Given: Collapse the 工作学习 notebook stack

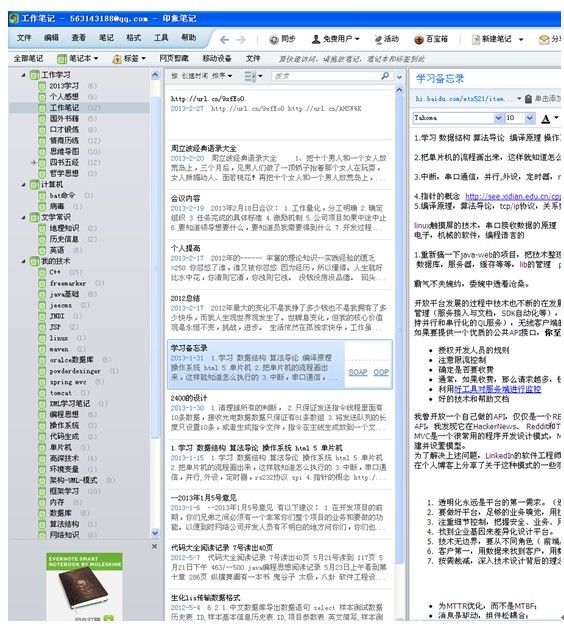Looking at the screenshot, I should coord(23,75).
